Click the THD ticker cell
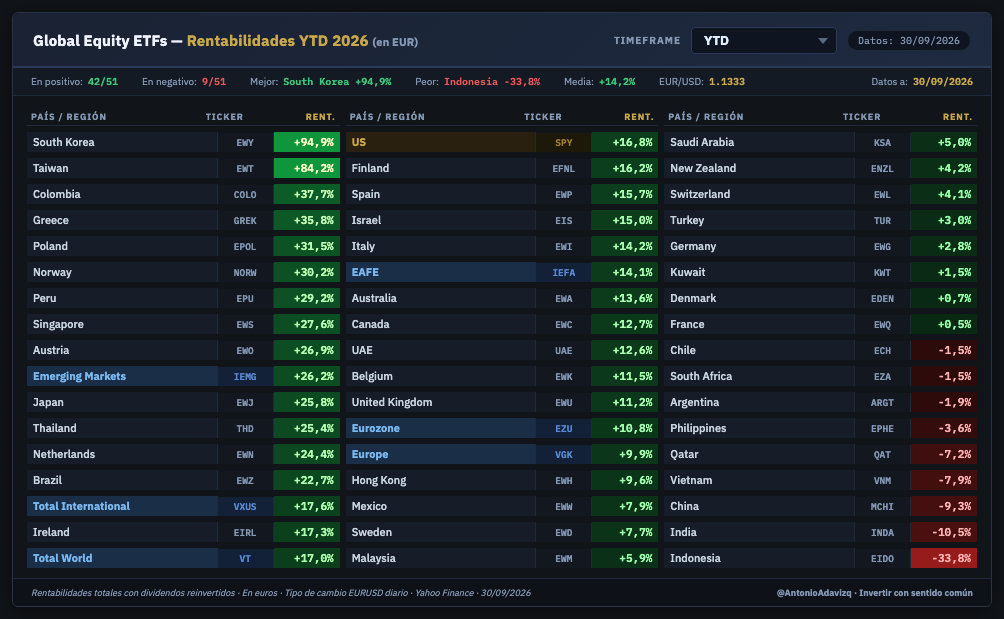Image resolution: width=1004 pixels, height=619 pixels. (x=245, y=428)
